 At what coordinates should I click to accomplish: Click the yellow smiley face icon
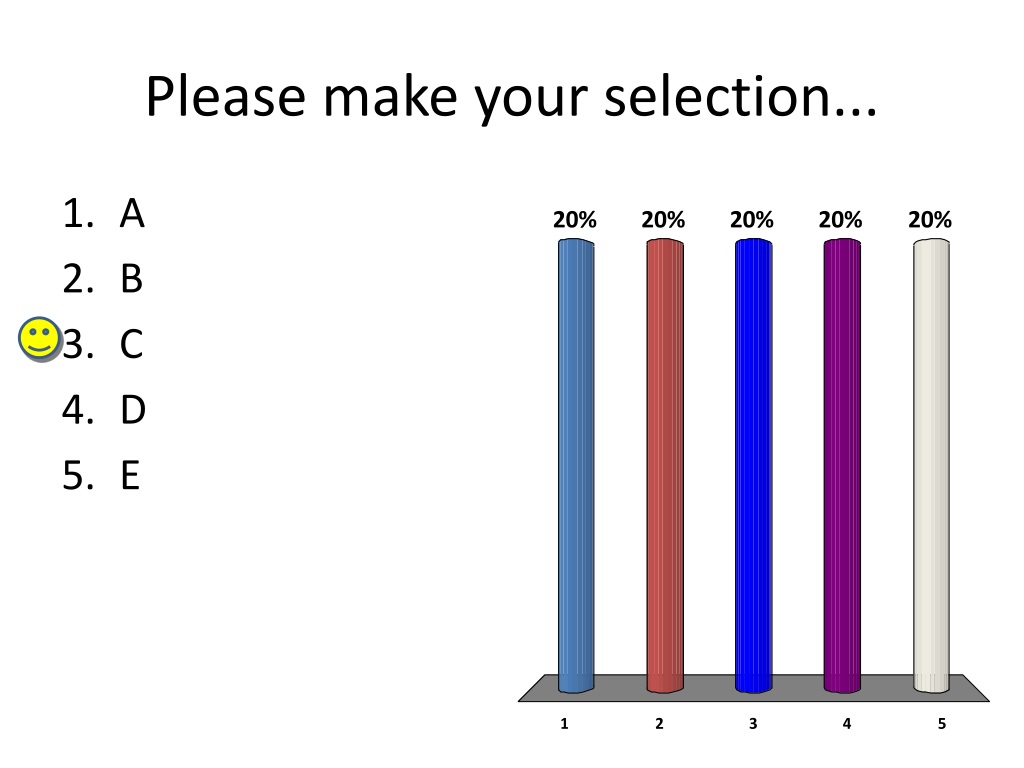click(39, 340)
